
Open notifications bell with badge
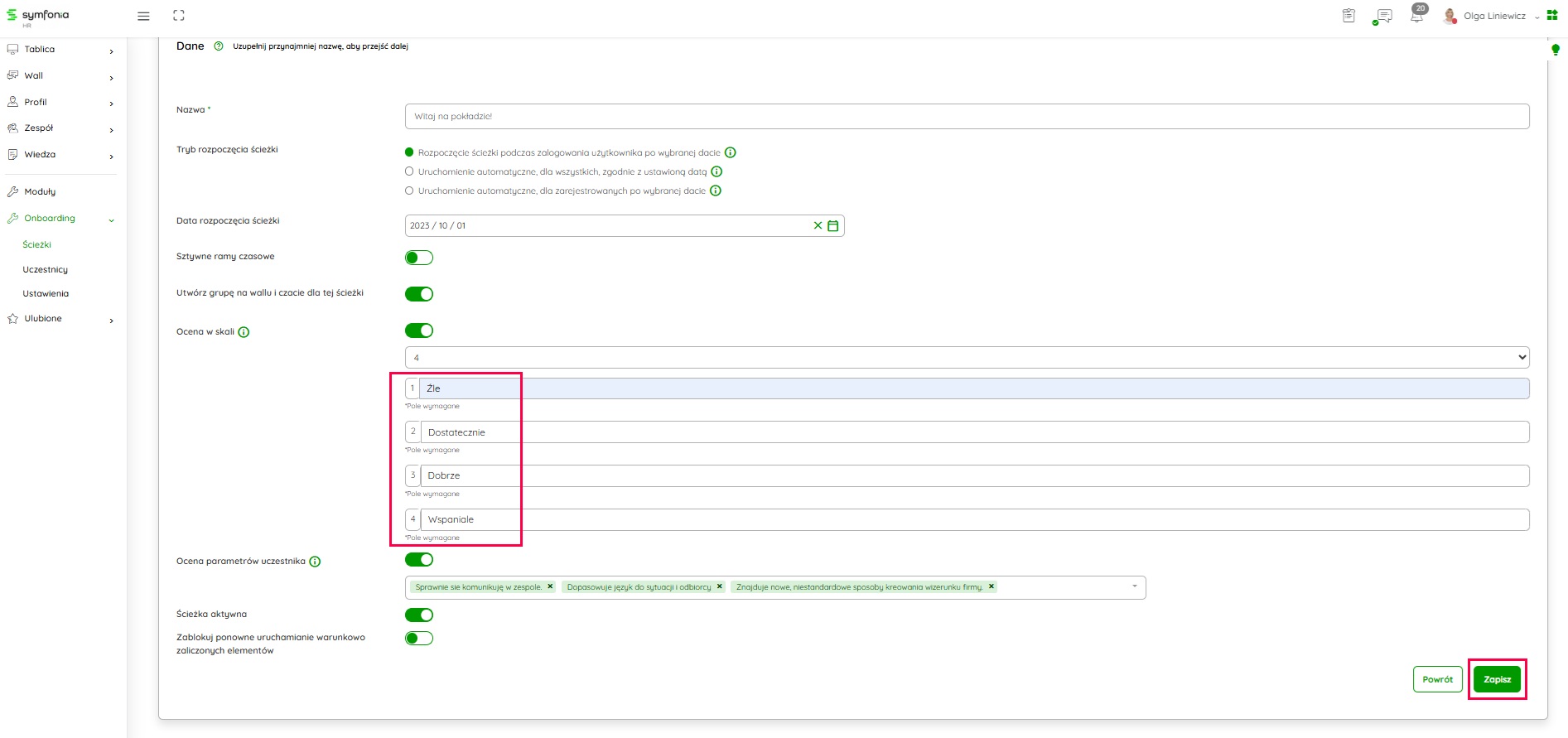point(1417,16)
